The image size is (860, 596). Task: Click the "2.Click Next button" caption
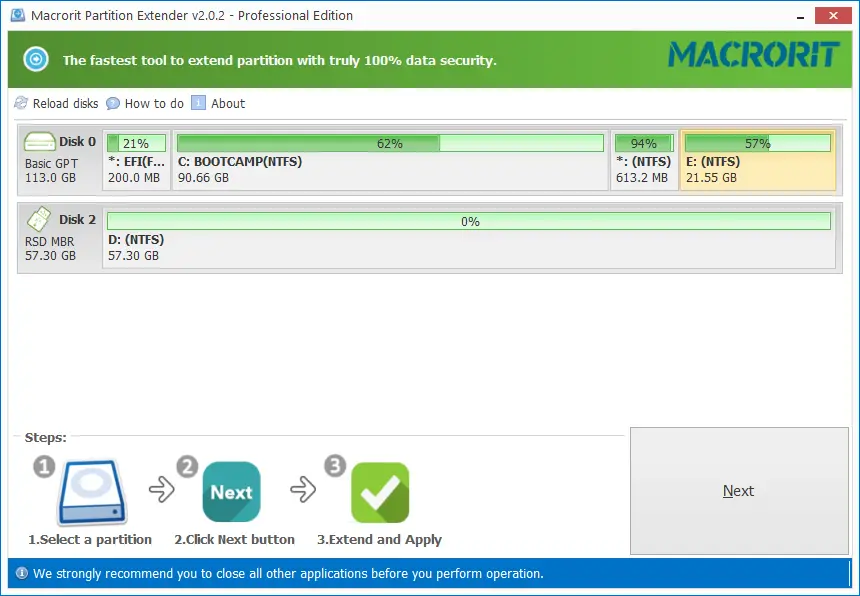235,540
